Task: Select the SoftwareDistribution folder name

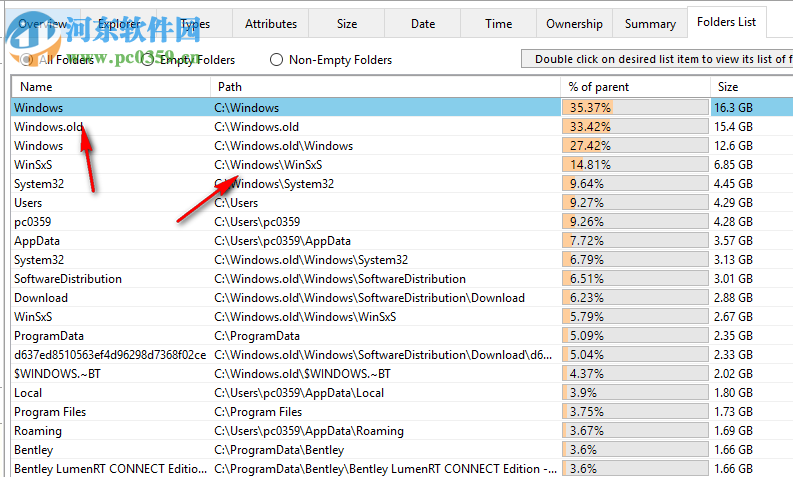Action: pos(68,279)
